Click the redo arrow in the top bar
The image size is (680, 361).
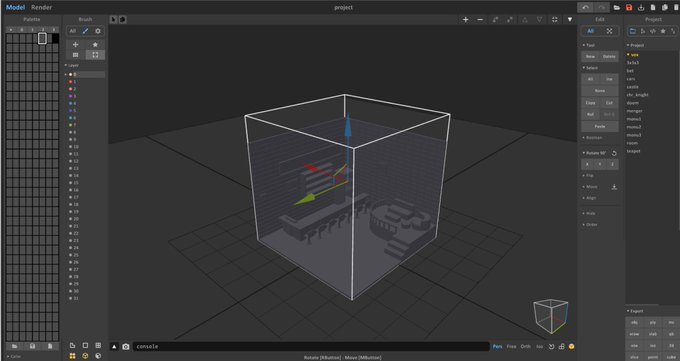[601, 7]
